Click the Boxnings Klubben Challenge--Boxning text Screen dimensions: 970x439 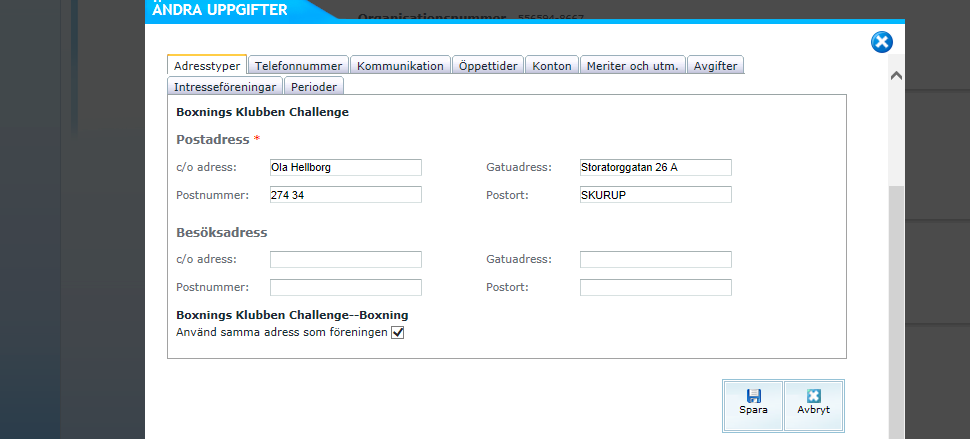pyautogui.click(x=292, y=315)
